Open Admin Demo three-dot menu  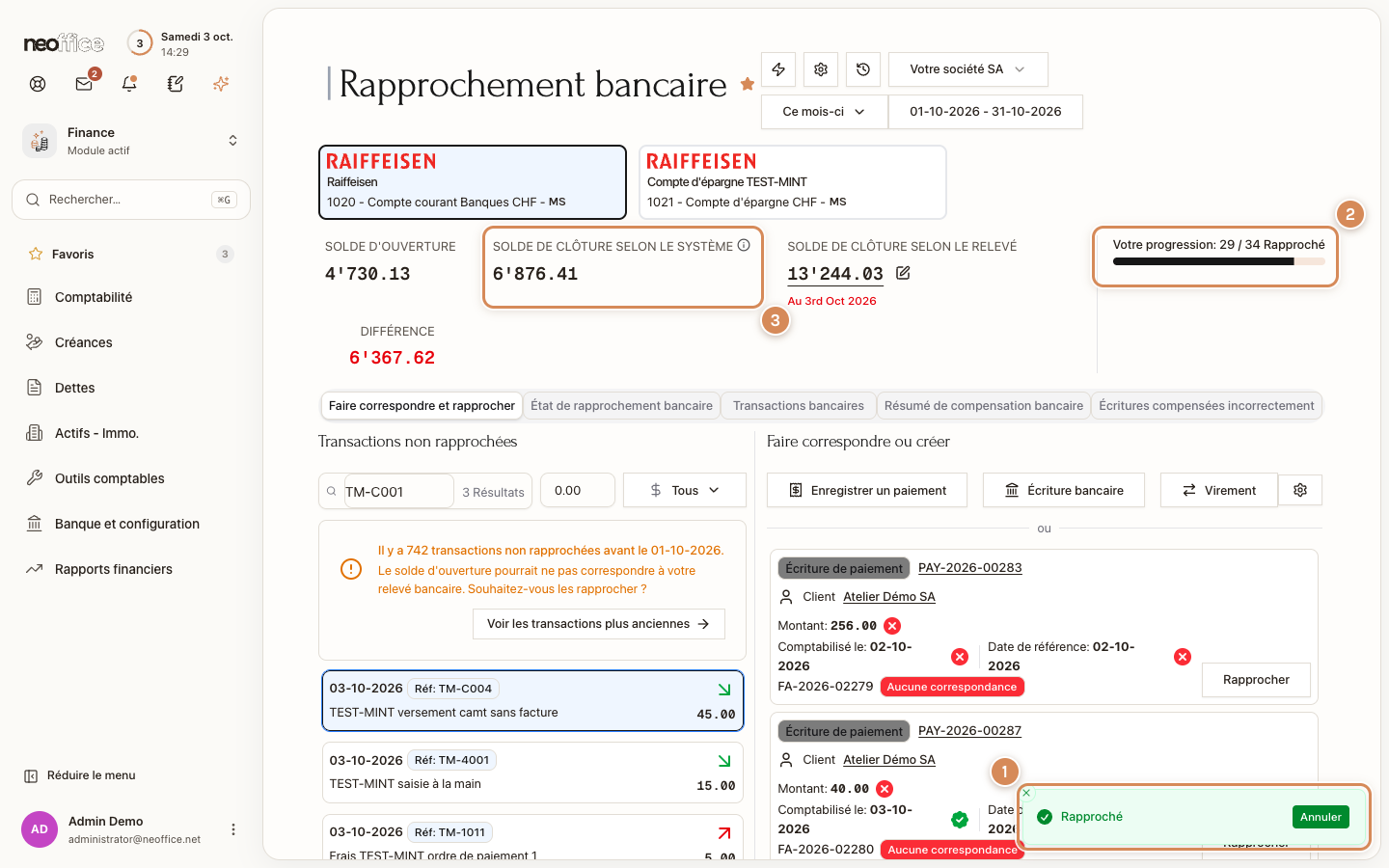coord(233,829)
